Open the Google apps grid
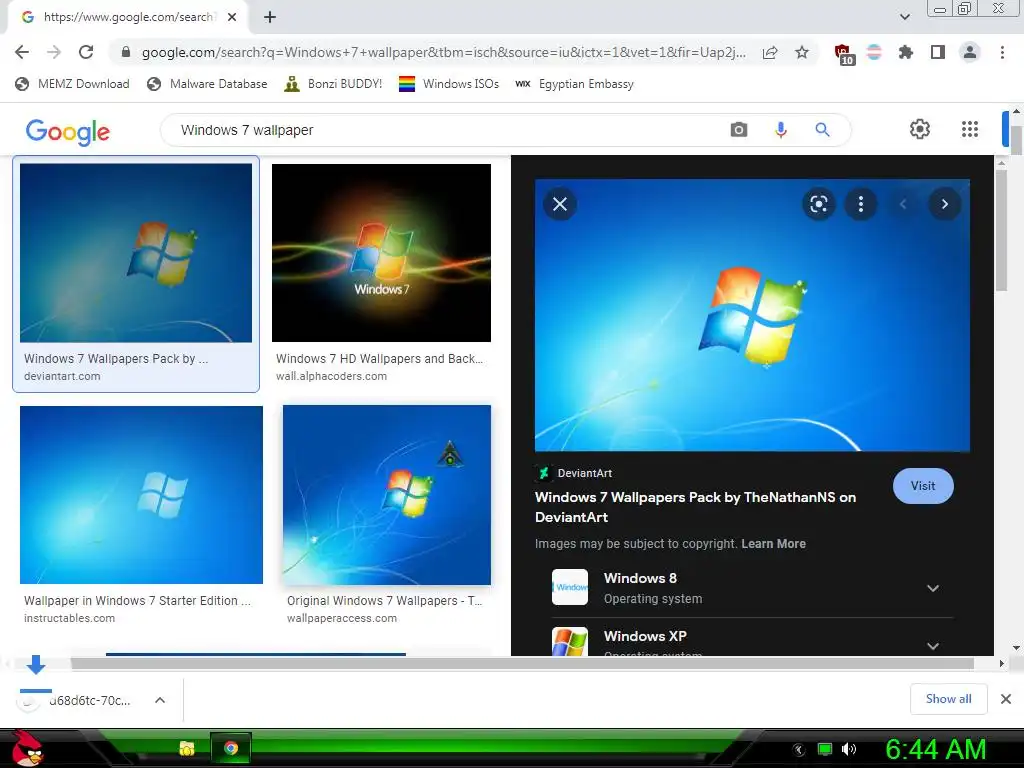The height and width of the screenshot is (768, 1024). (970, 129)
